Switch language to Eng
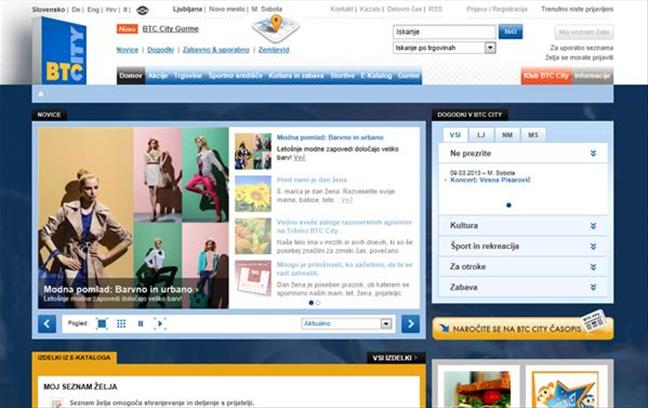Viewport: 648px width, 408px height. (x=93, y=9)
